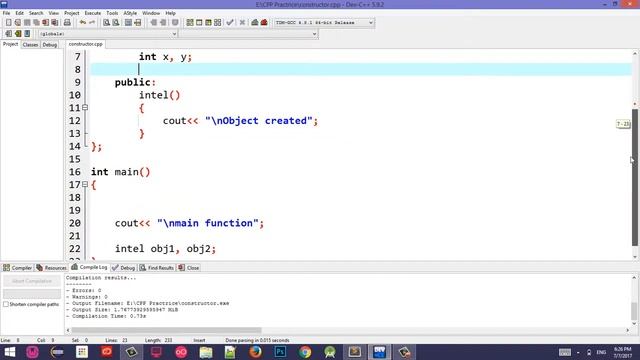This screenshot has height=360, width=640.
Task: Click the Profile analysis toolbar icon
Action: click(255, 22)
